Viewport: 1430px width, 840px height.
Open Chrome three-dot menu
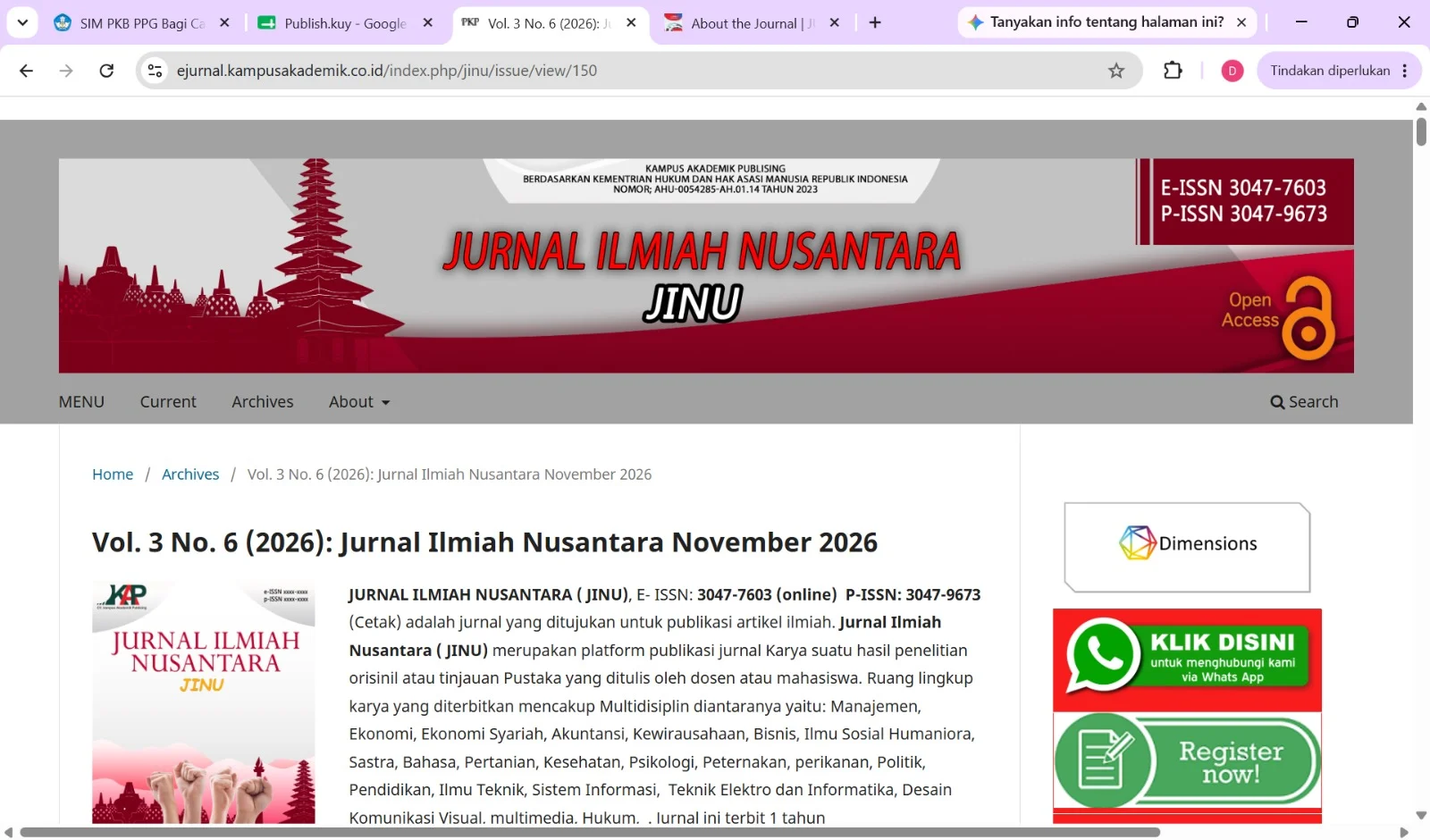pos(1405,71)
